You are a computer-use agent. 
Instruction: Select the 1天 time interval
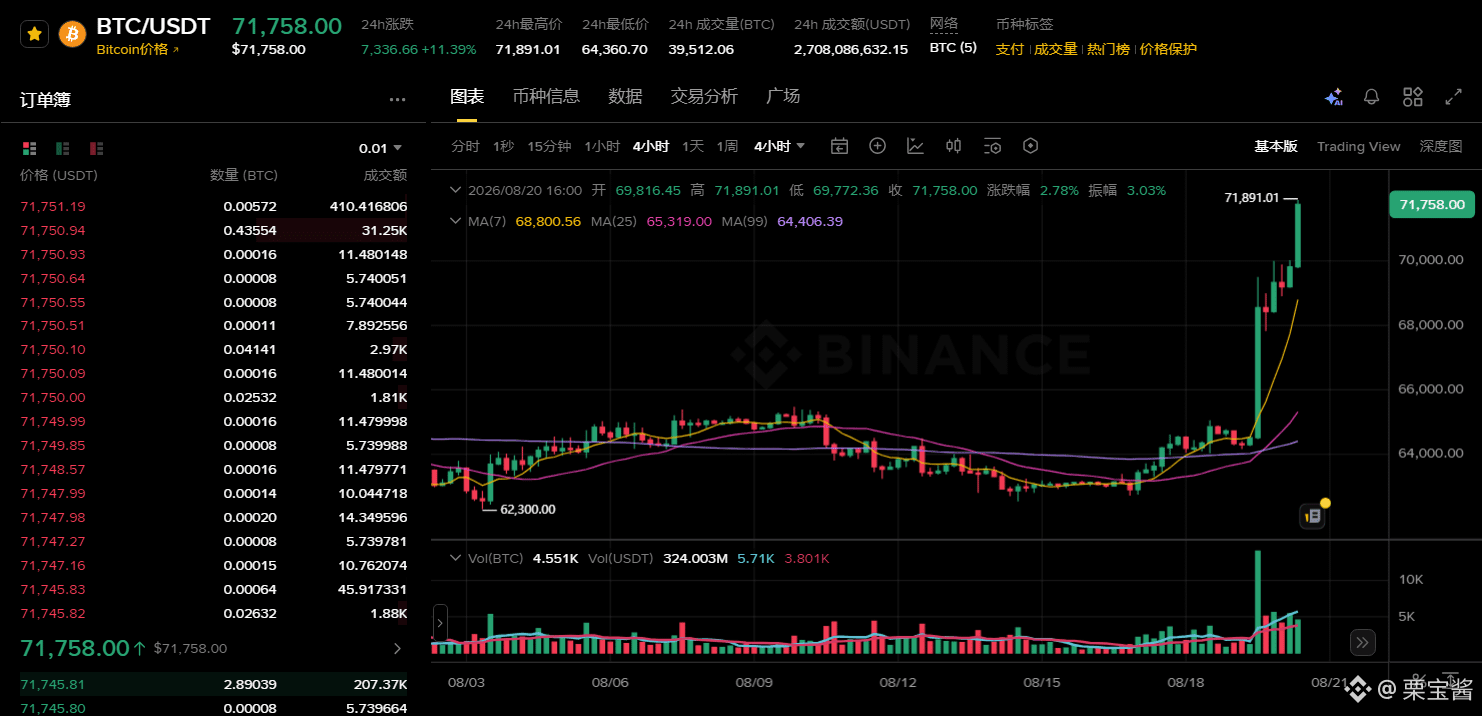point(693,146)
